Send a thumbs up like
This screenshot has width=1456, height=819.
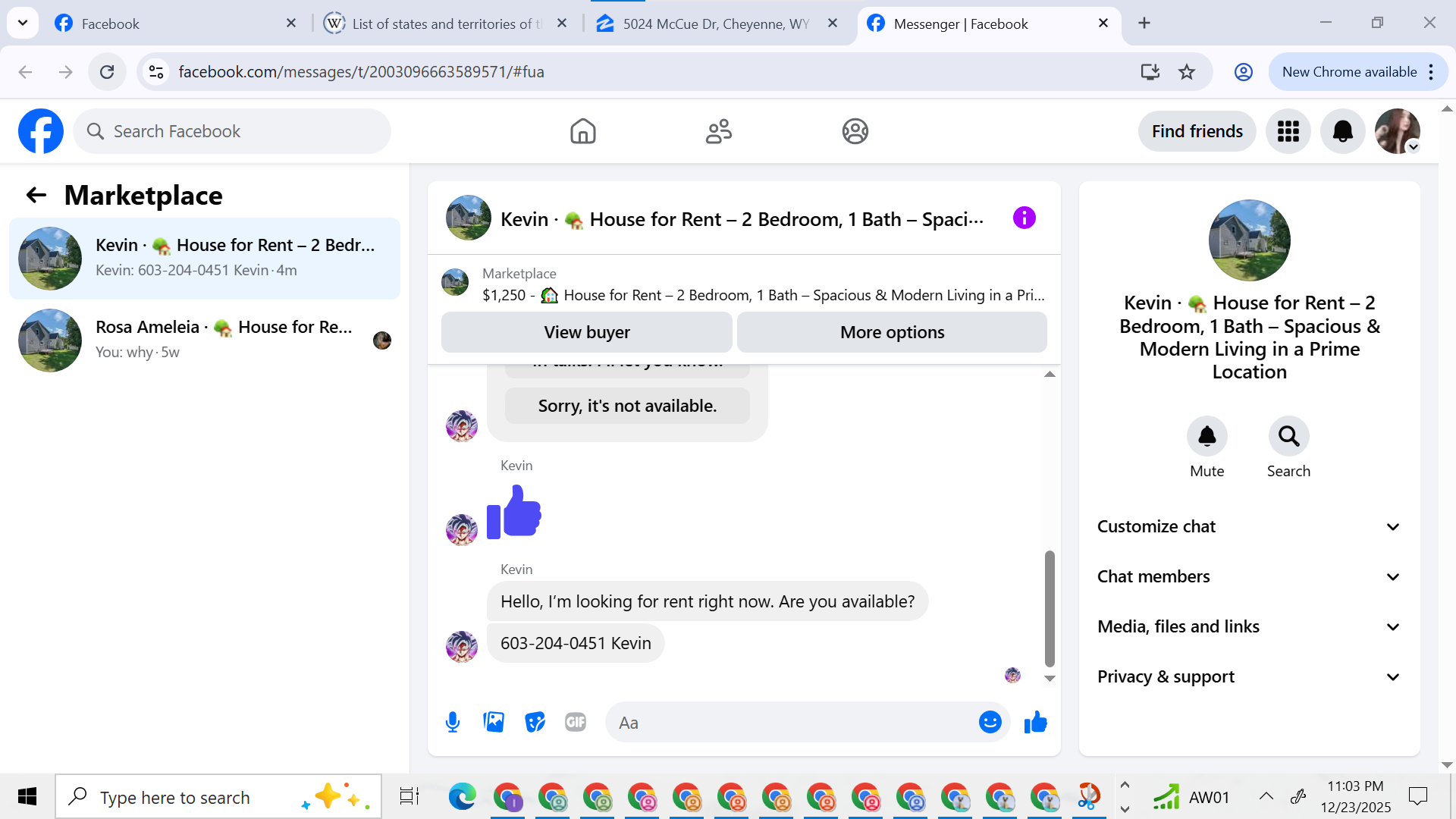[x=1035, y=722]
